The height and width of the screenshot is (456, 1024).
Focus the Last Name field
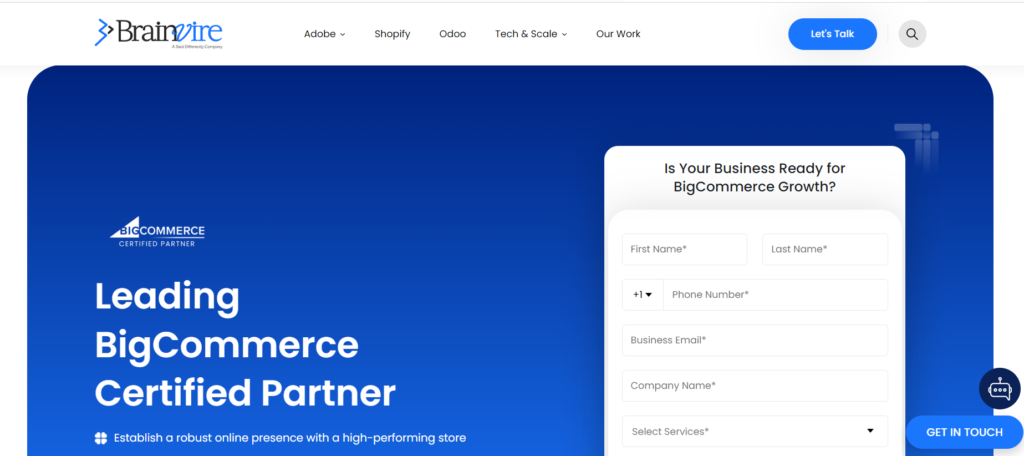coord(825,249)
